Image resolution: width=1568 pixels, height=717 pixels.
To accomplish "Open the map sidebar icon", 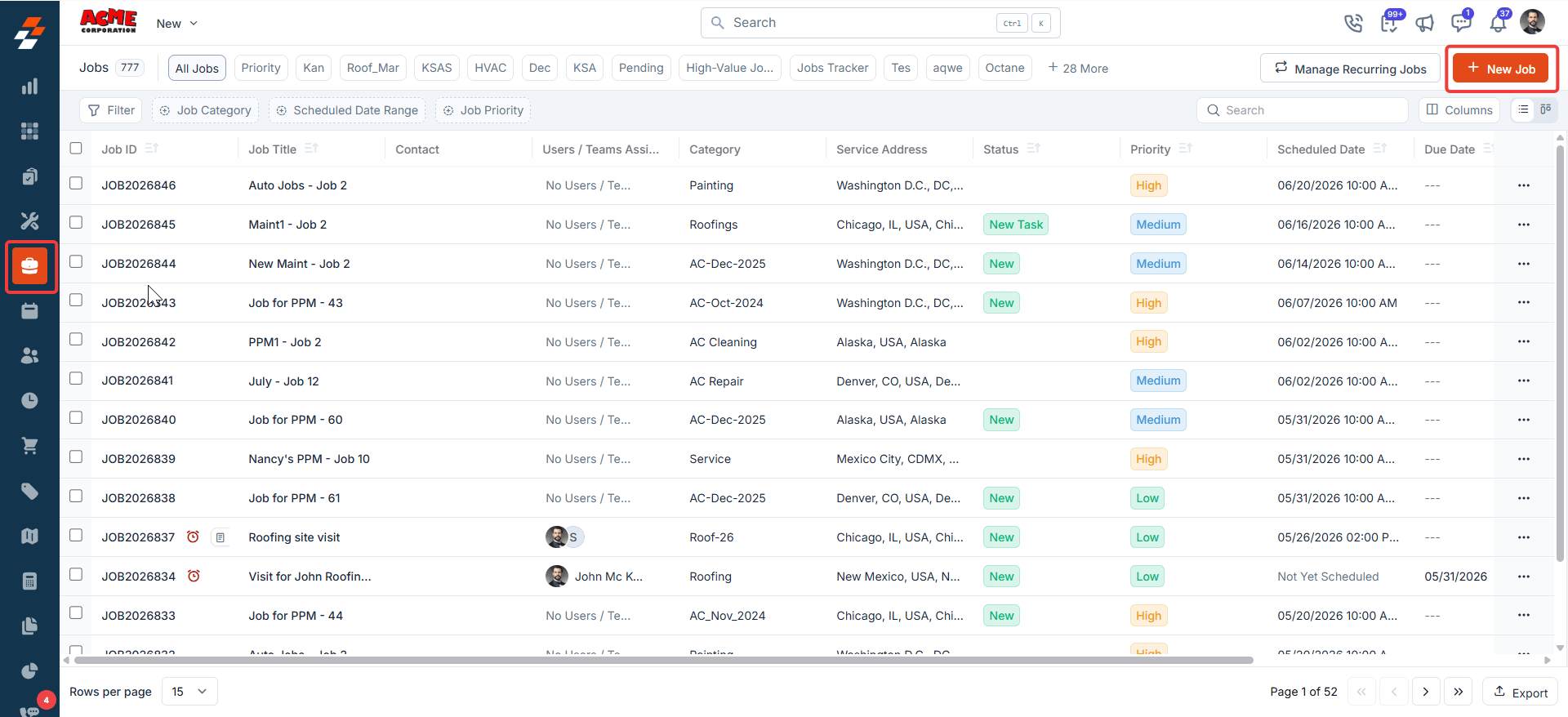I will 29,536.
